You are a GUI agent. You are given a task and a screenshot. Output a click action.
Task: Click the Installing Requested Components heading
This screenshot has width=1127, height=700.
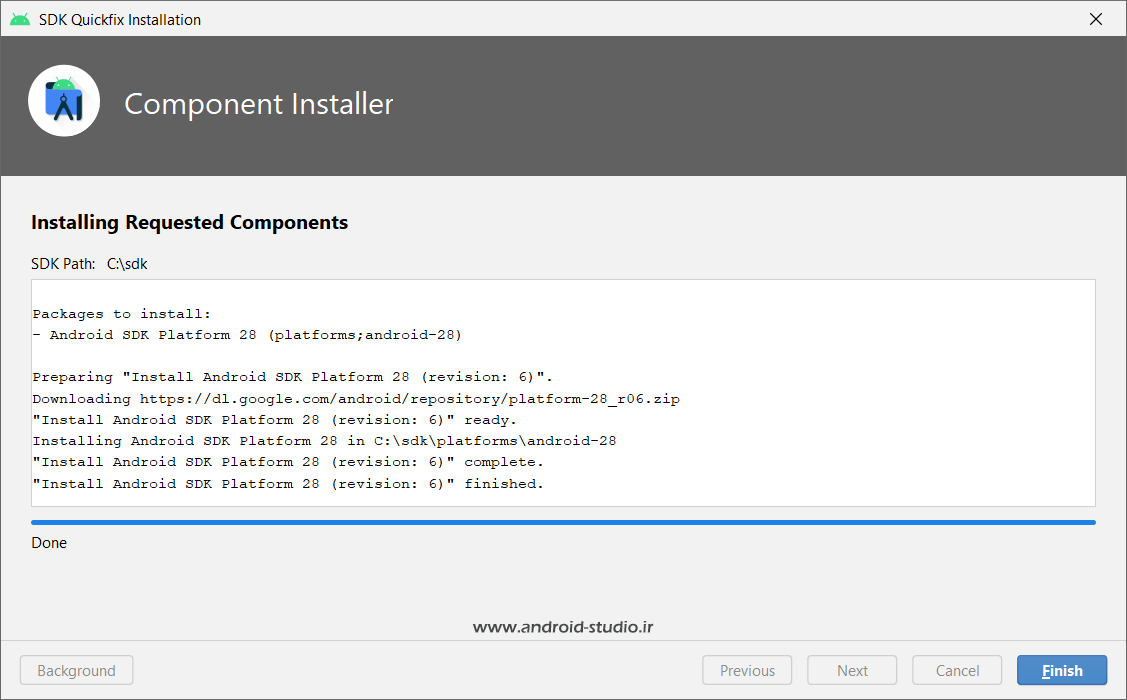pos(189,223)
